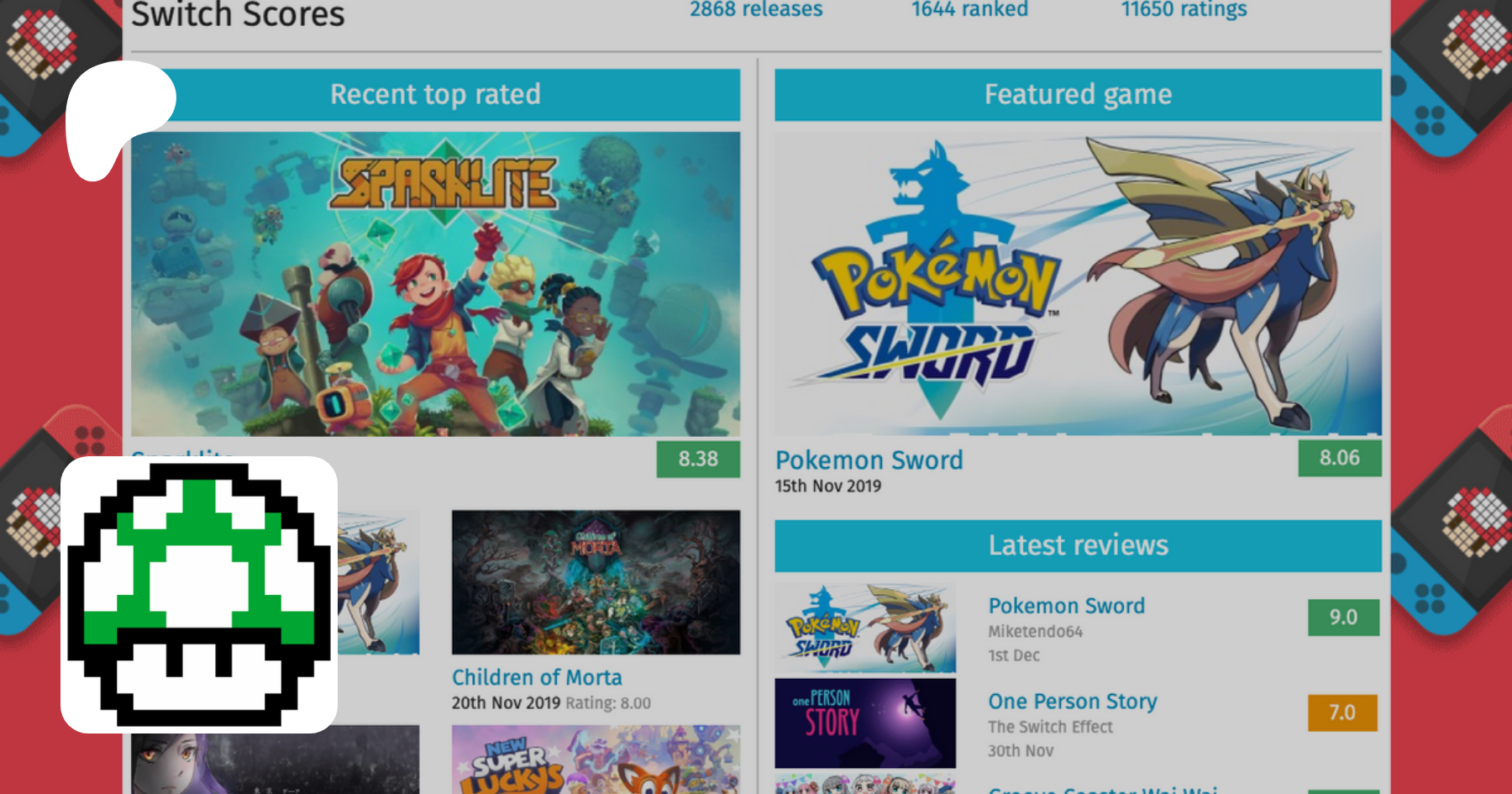Screen dimensions: 1512x794
Task: Open the 11650 ratings link
Action: (x=1184, y=10)
